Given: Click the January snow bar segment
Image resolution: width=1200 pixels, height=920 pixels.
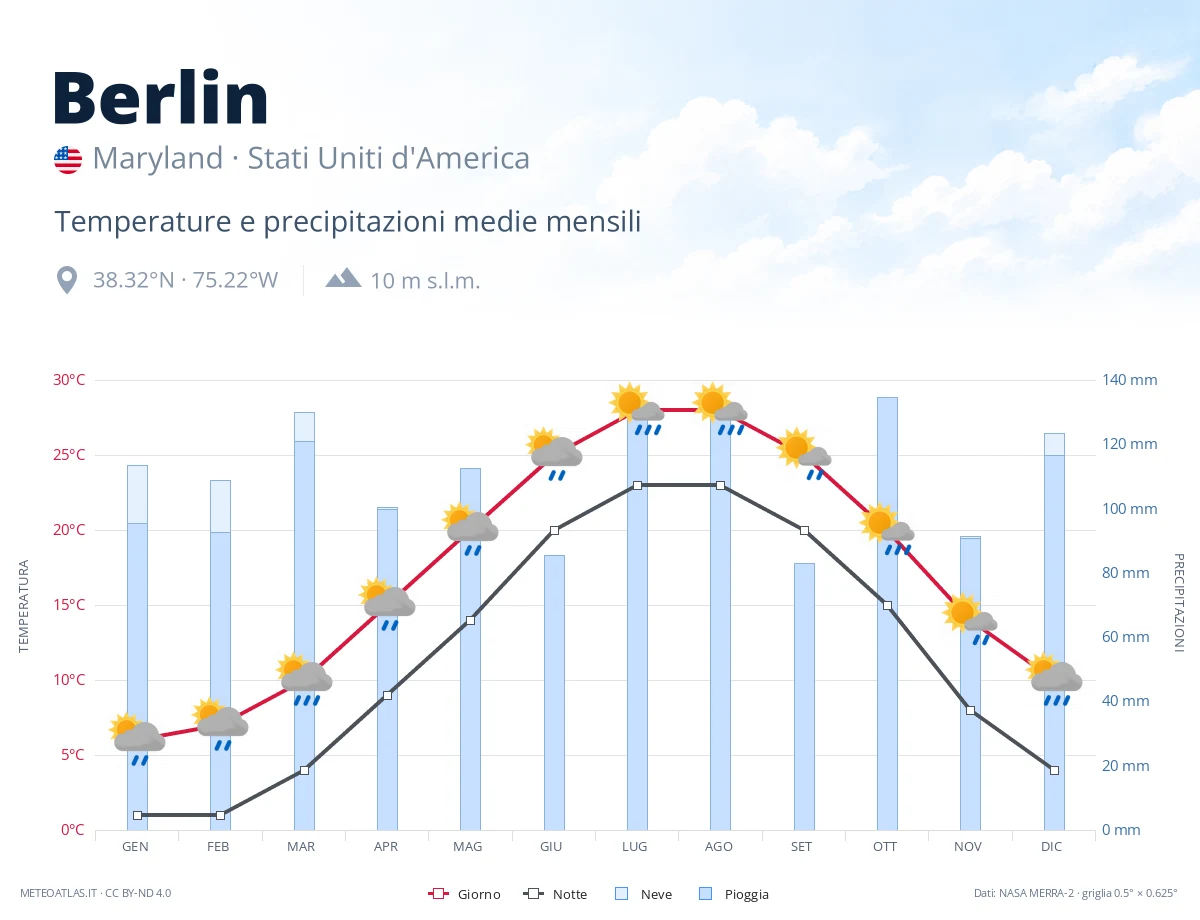Looking at the screenshot, I should [x=137, y=494].
